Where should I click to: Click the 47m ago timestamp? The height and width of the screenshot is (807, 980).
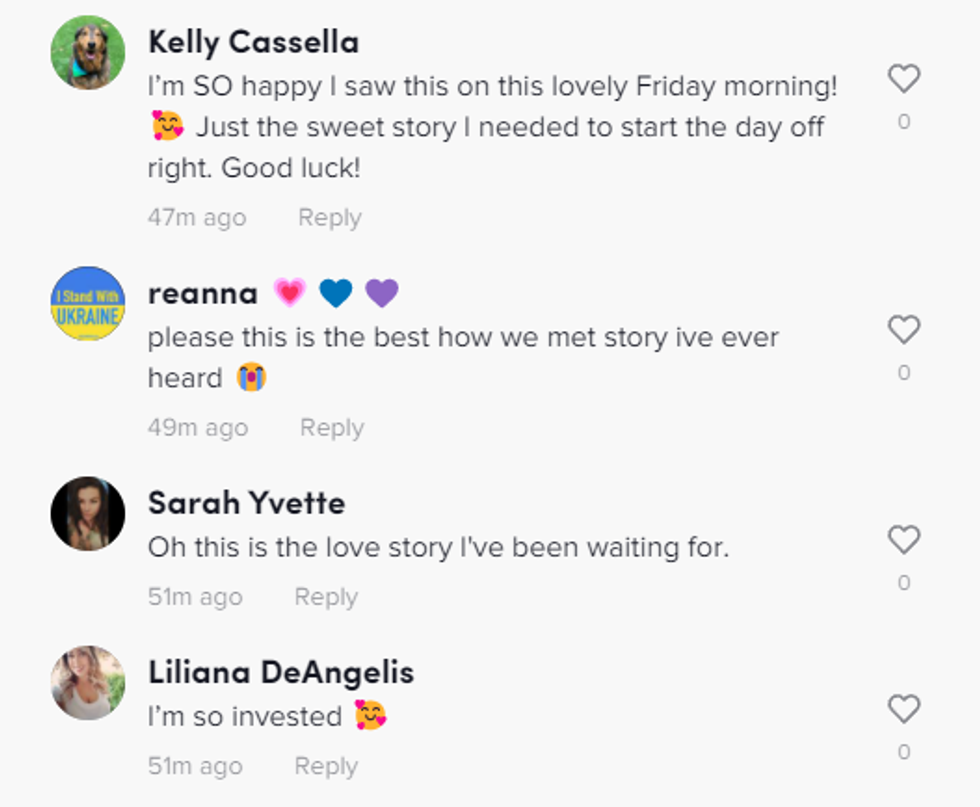coord(196,218)
